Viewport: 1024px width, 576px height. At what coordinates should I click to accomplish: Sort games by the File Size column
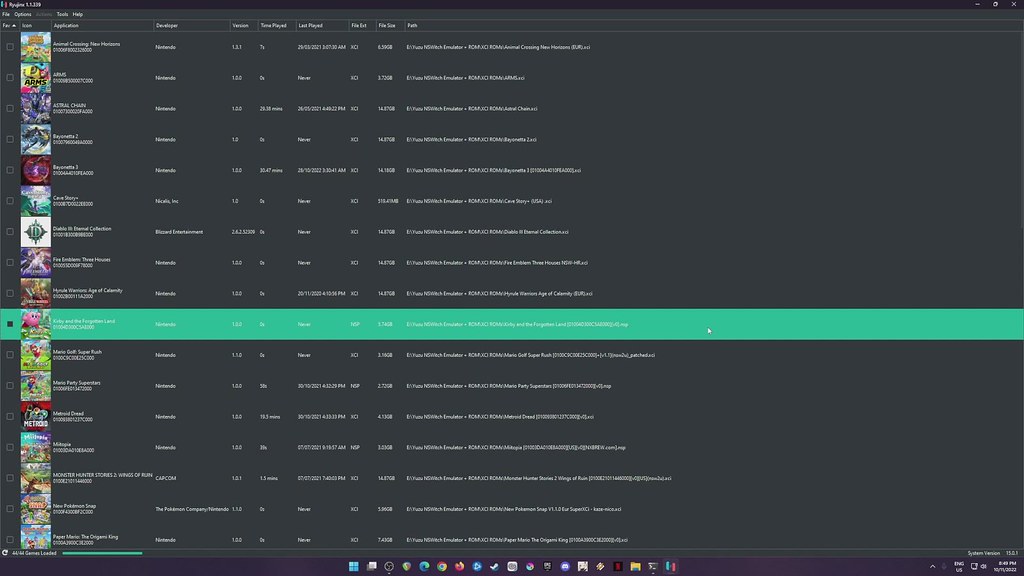tap(390, 25)
